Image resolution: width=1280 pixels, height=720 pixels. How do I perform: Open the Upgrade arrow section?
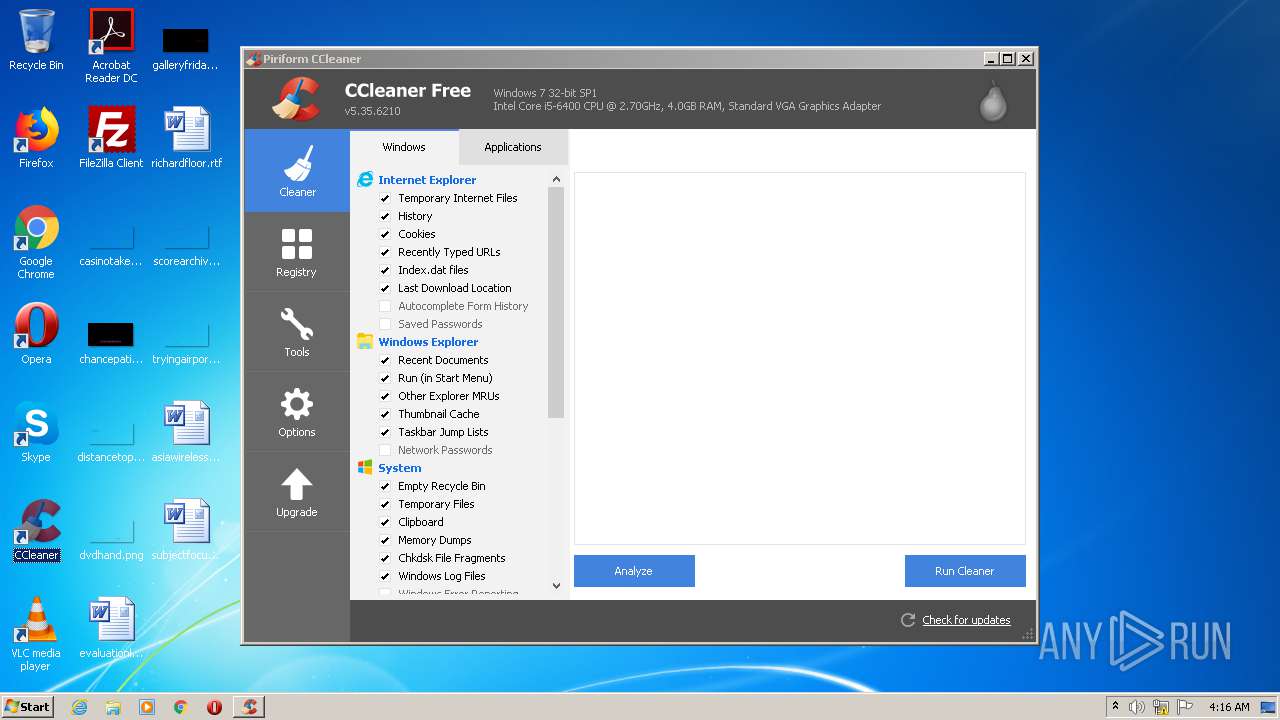tap(297, 491)
